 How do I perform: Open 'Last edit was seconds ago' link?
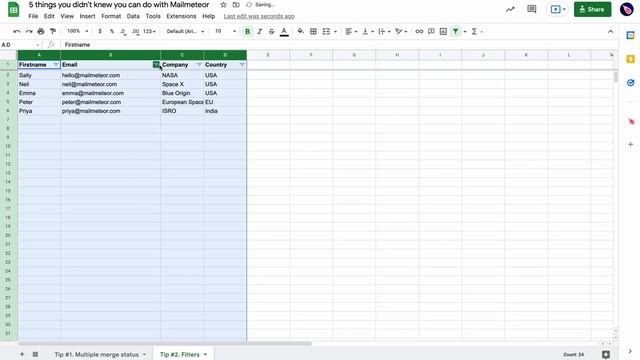[x=259, y=16]
